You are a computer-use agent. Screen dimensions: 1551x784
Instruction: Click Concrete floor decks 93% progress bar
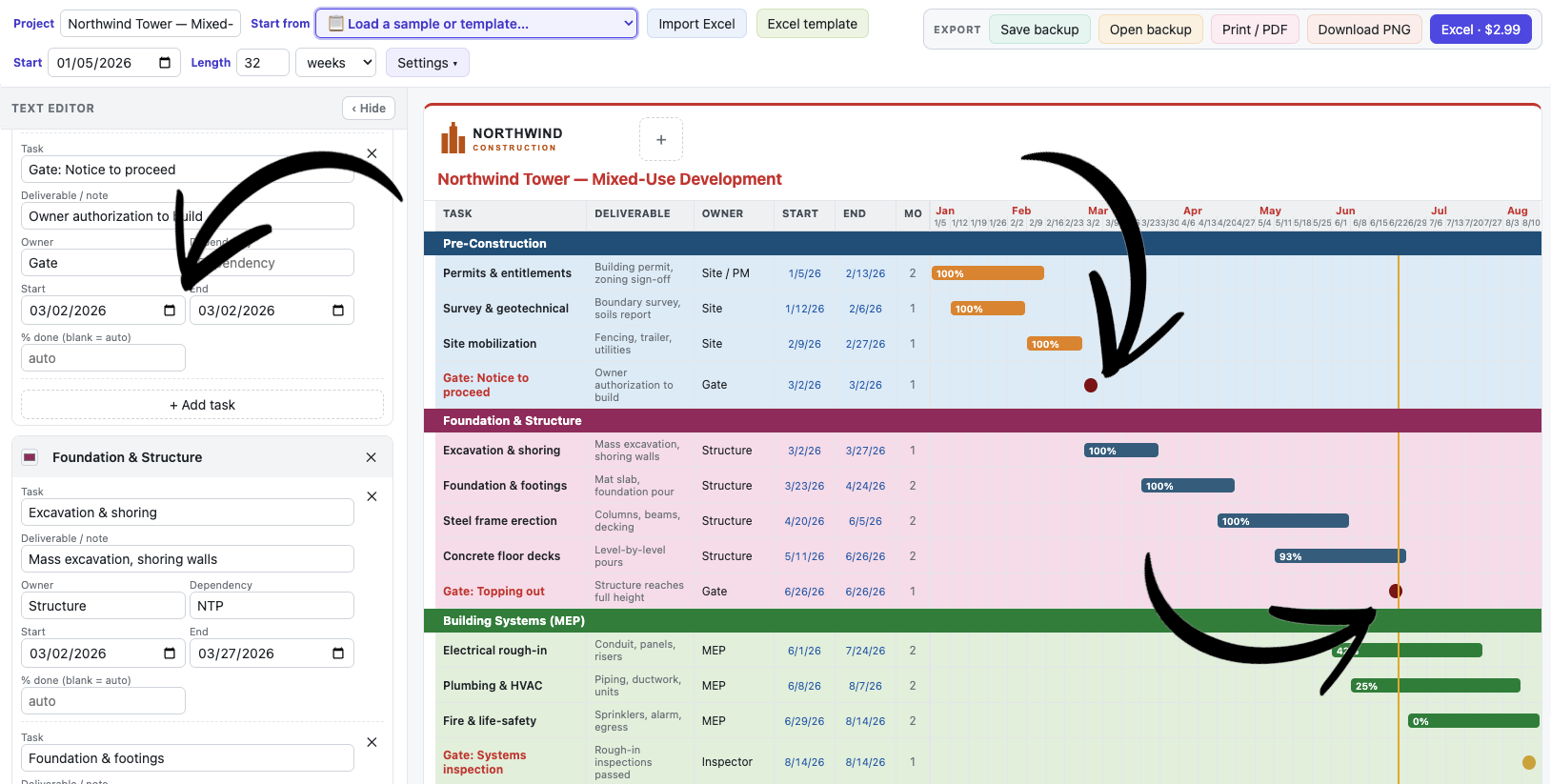pyautogui.click(x=1340, y=556)
